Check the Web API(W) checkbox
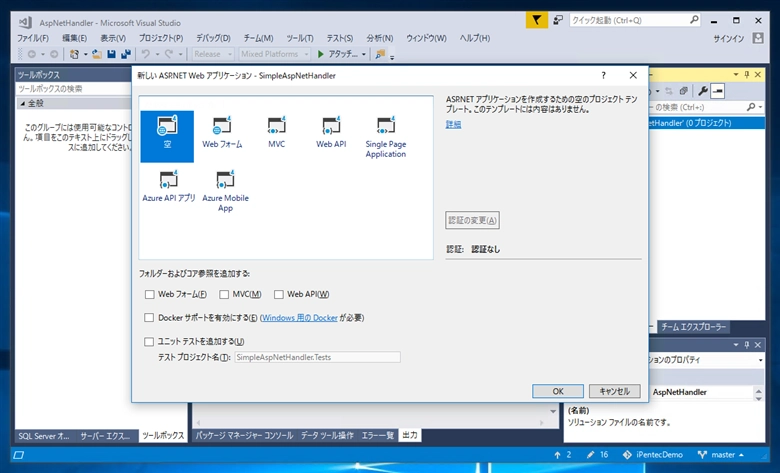The image size is (780, 473). [x=279, y=294]
